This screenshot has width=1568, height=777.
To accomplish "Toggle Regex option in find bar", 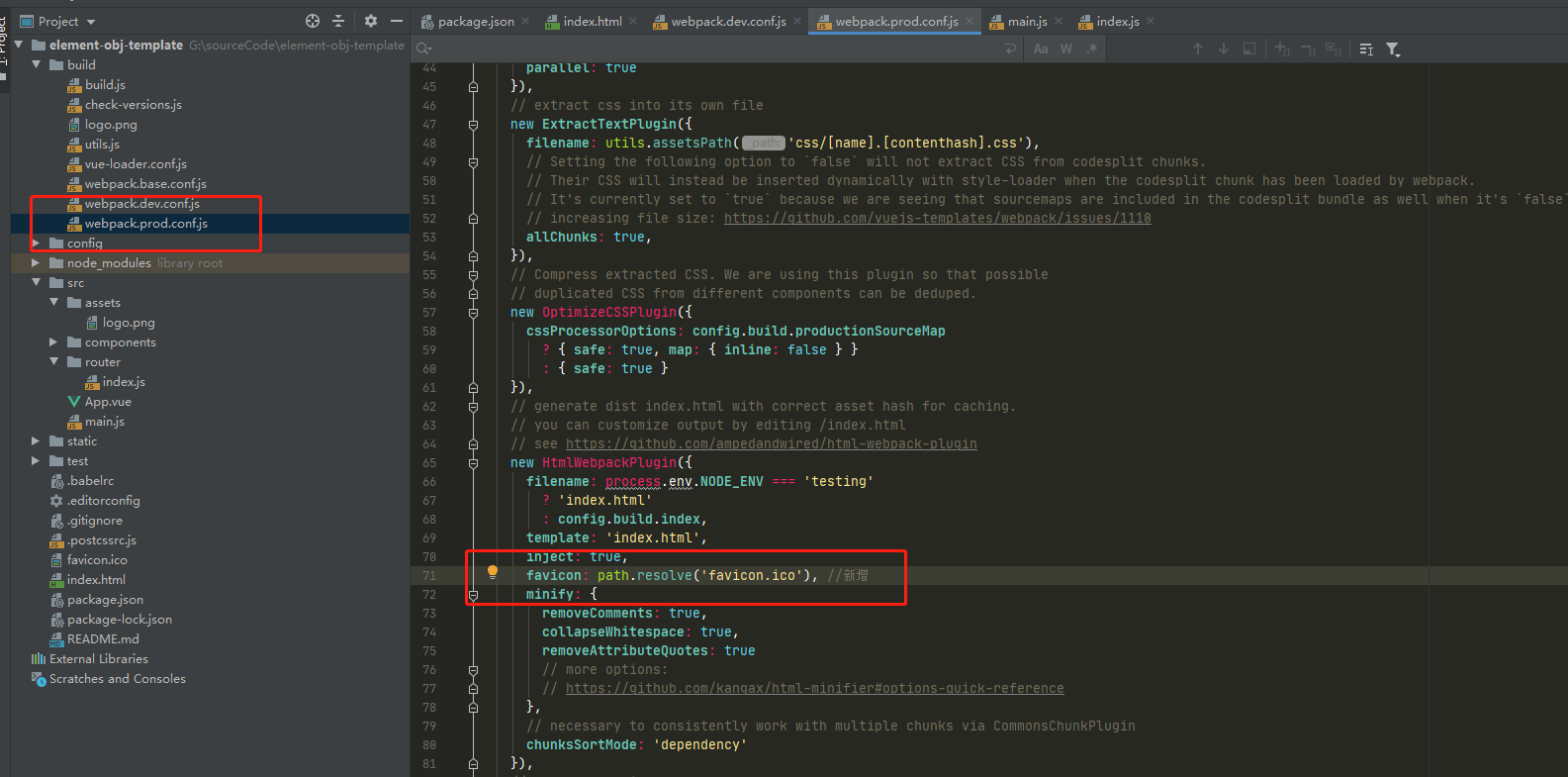I will [x=1092, y=49].
